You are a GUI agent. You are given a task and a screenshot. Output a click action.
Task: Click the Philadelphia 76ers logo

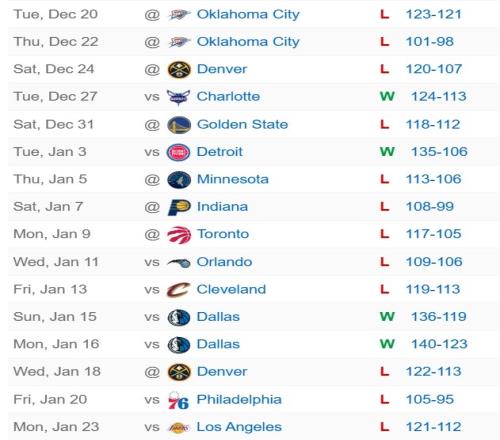tap(179, 400)
